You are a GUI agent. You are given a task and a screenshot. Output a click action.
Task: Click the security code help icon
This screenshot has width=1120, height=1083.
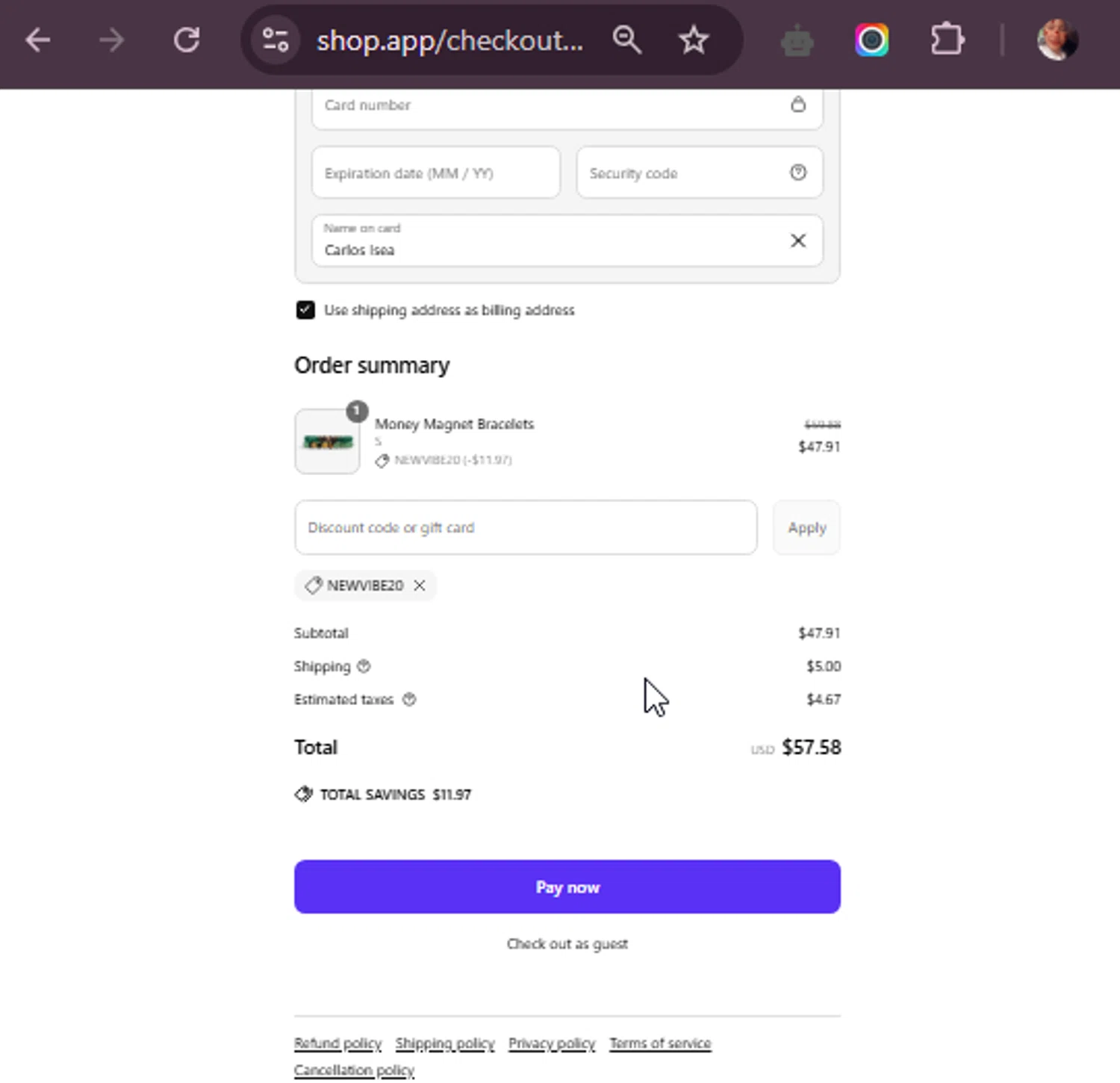tap(798, 173)
